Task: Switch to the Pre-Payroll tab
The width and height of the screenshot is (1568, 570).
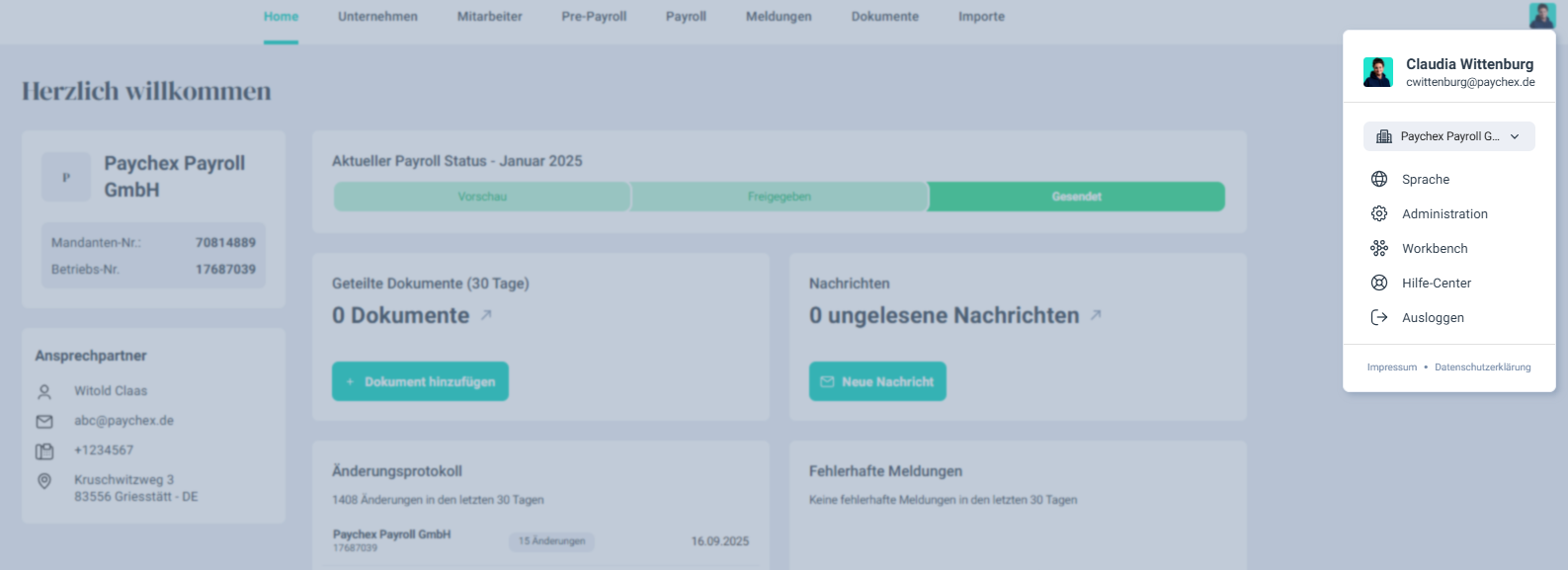Action: coord(594,17)
